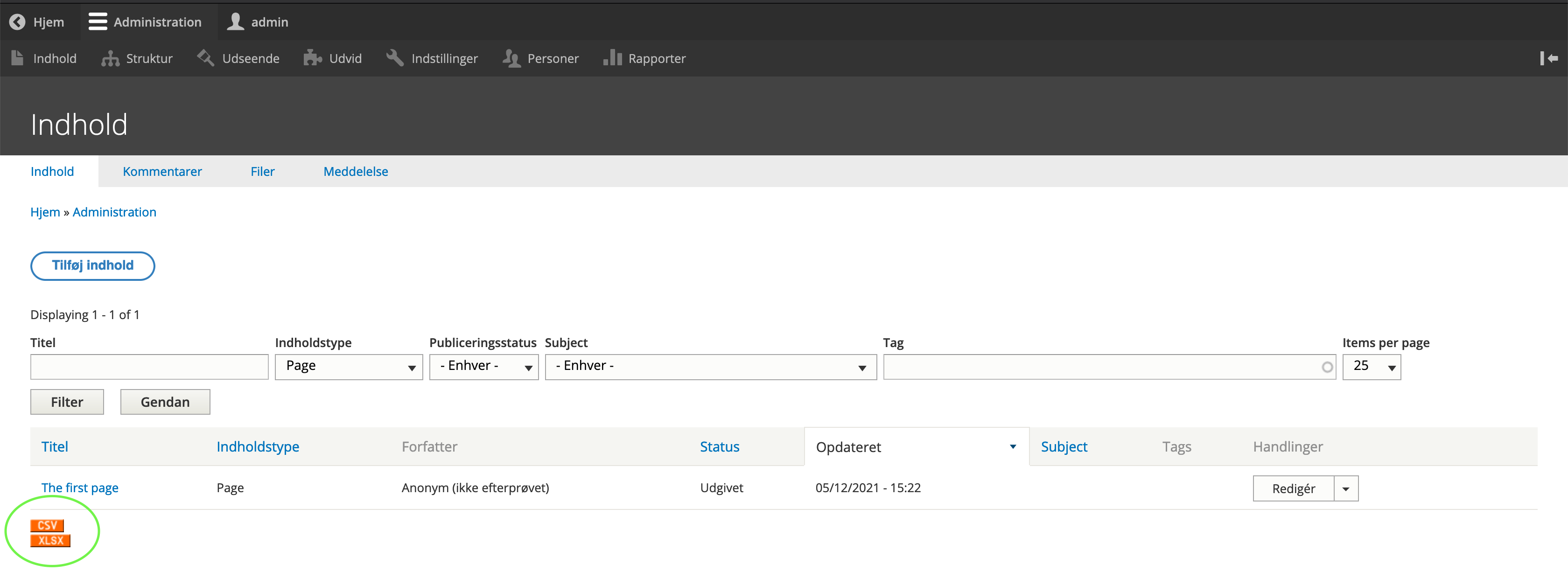The height and width of the screenshot is (571, 1568).
Task: Expand the Redigér actions dropdown arrow
Action: tap(1345, 489)
